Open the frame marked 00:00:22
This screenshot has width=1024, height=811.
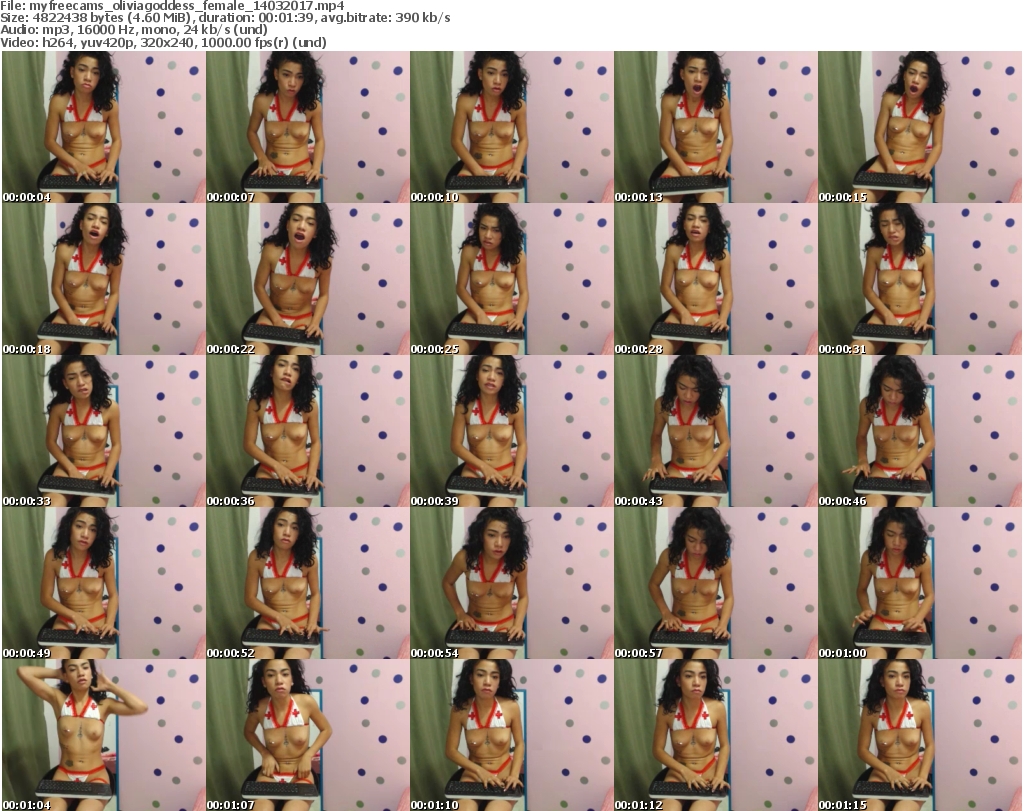point(308,279)
